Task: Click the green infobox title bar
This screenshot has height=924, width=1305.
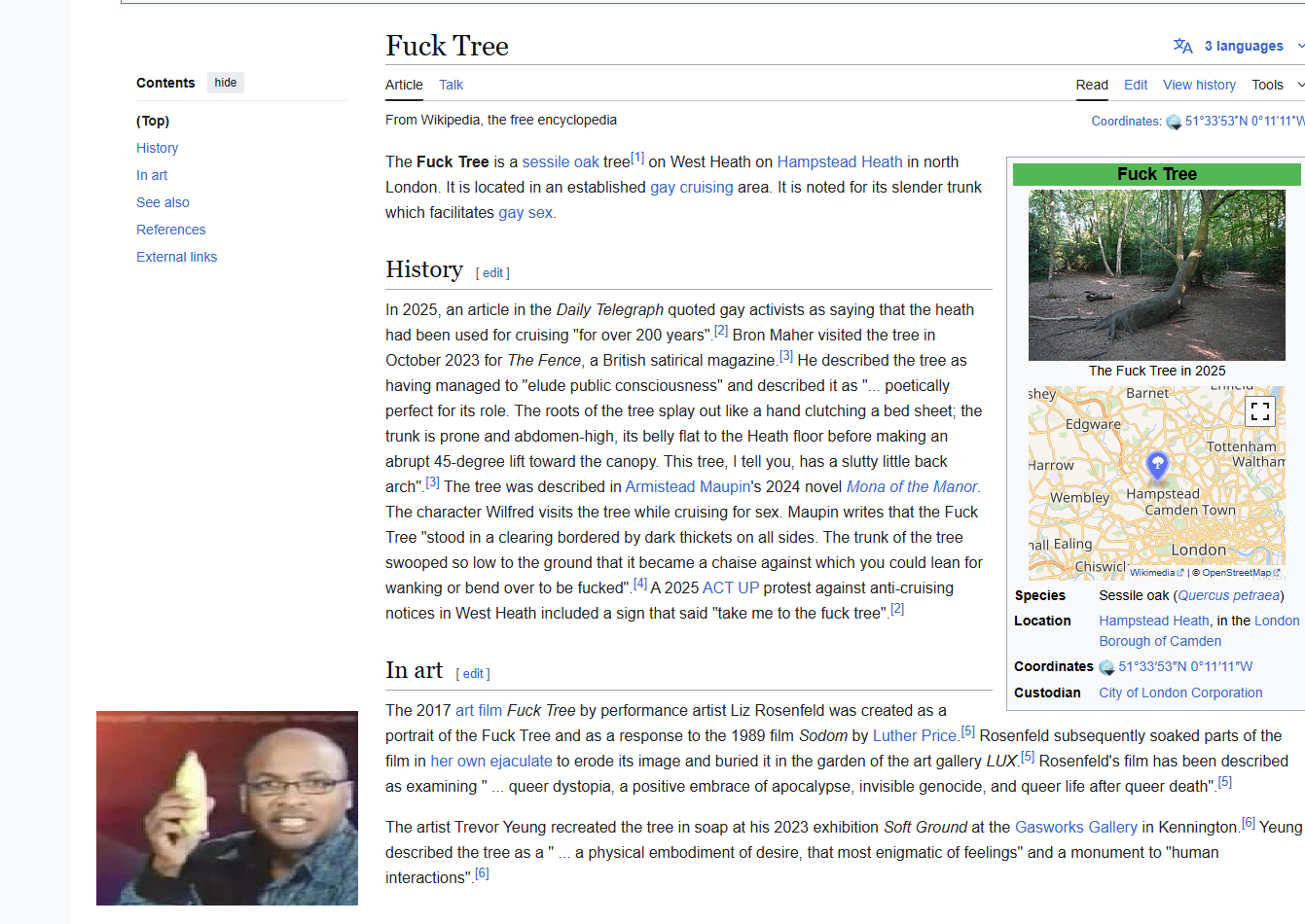Action: tap(1157, 174)
